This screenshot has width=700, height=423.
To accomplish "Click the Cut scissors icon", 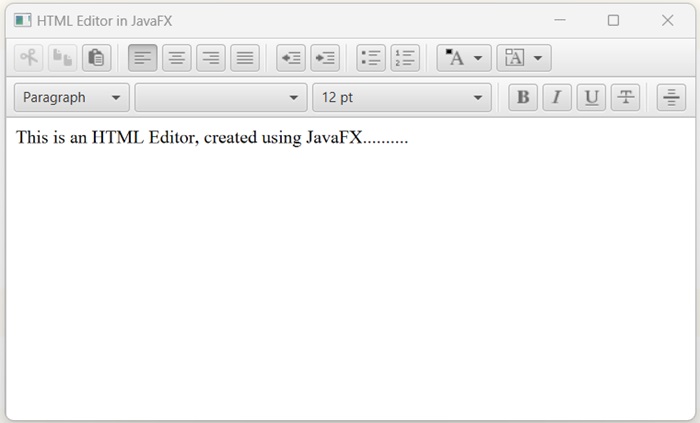I will (29, 58).
